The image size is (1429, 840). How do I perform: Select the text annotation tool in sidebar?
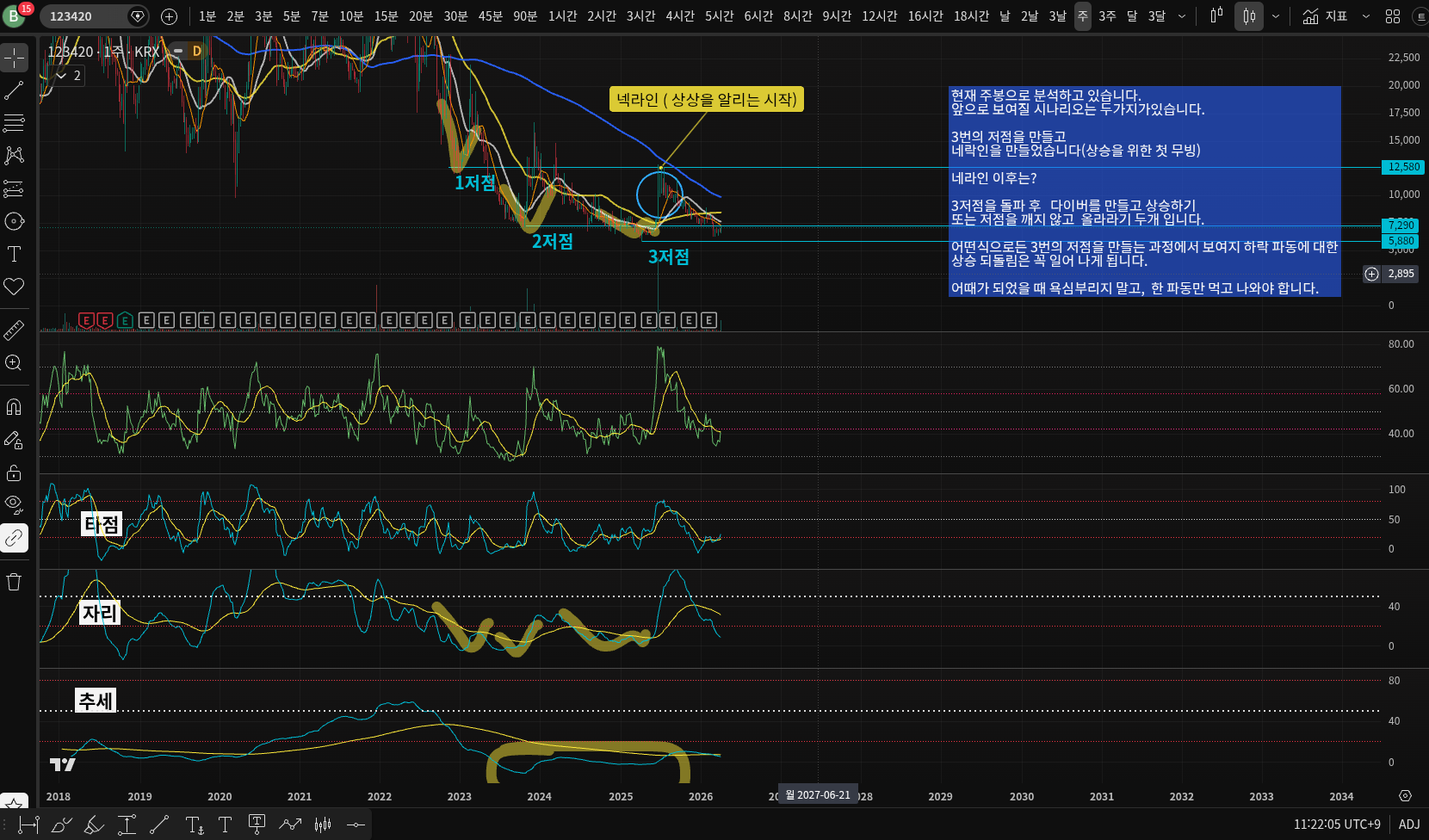pos(14,254)
